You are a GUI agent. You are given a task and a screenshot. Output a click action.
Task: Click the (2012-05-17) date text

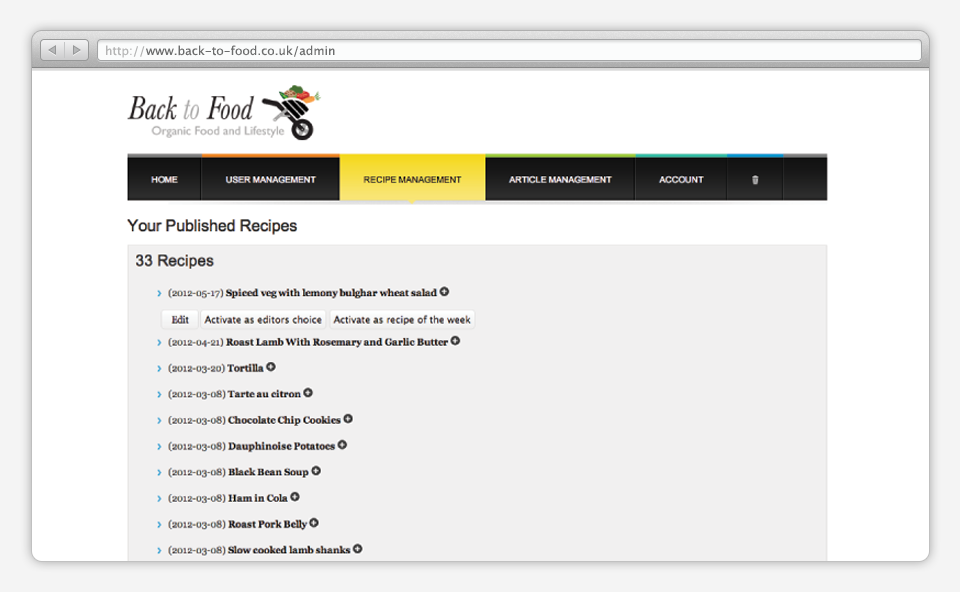195,293
